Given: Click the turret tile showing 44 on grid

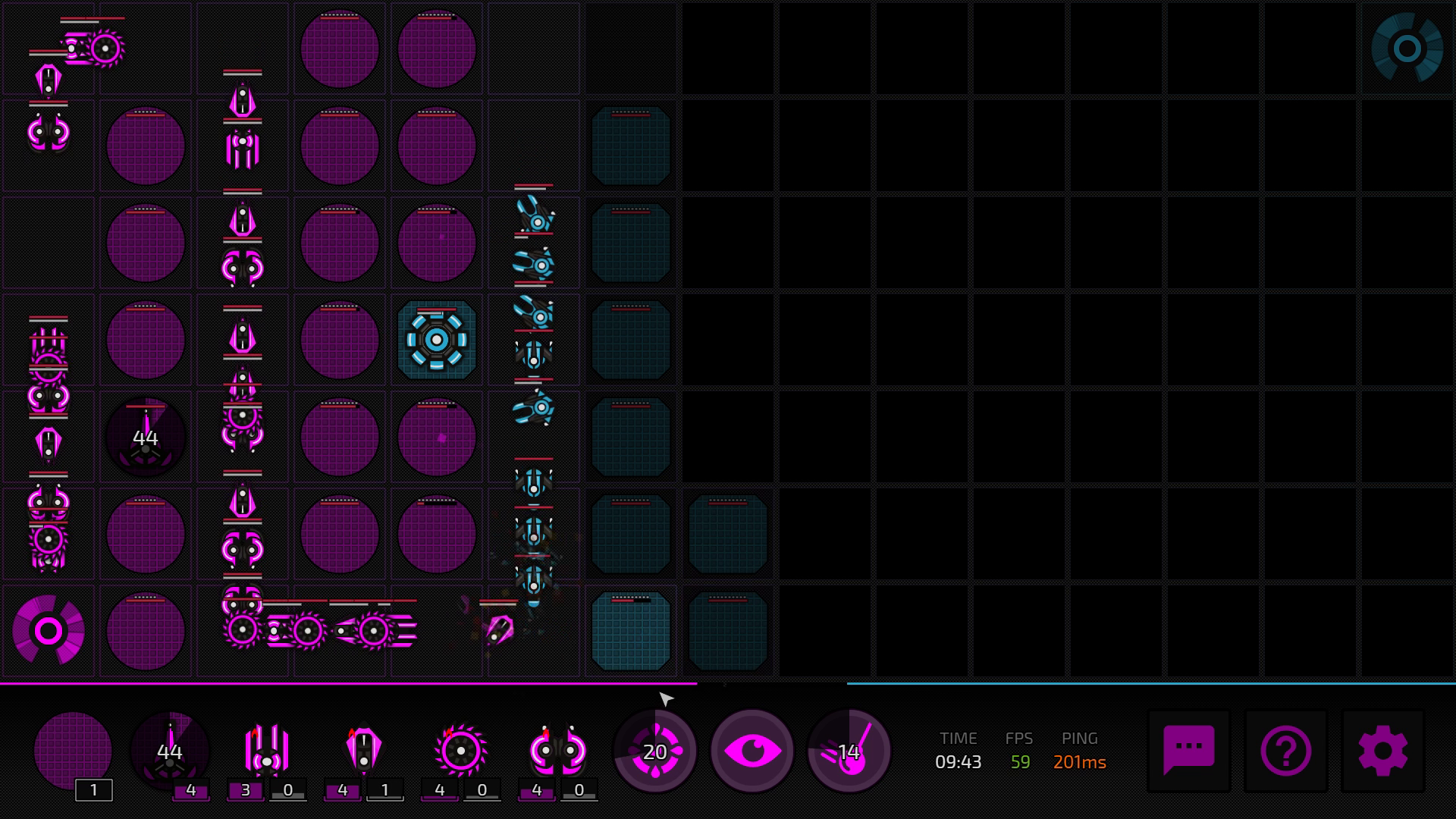Looking at the screenshot, I should click(x=146, y=438).
